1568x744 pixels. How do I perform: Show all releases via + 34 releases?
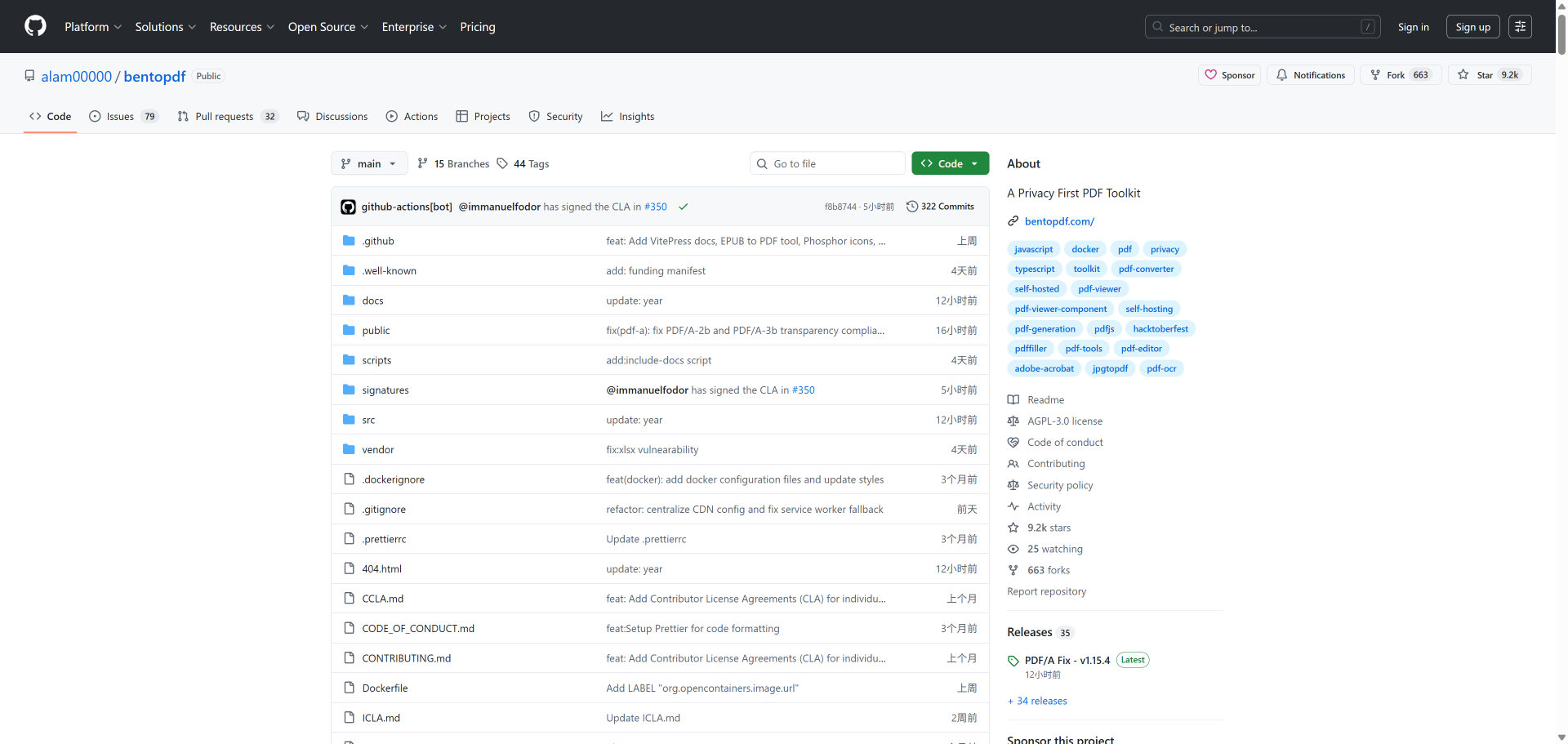1037,701
